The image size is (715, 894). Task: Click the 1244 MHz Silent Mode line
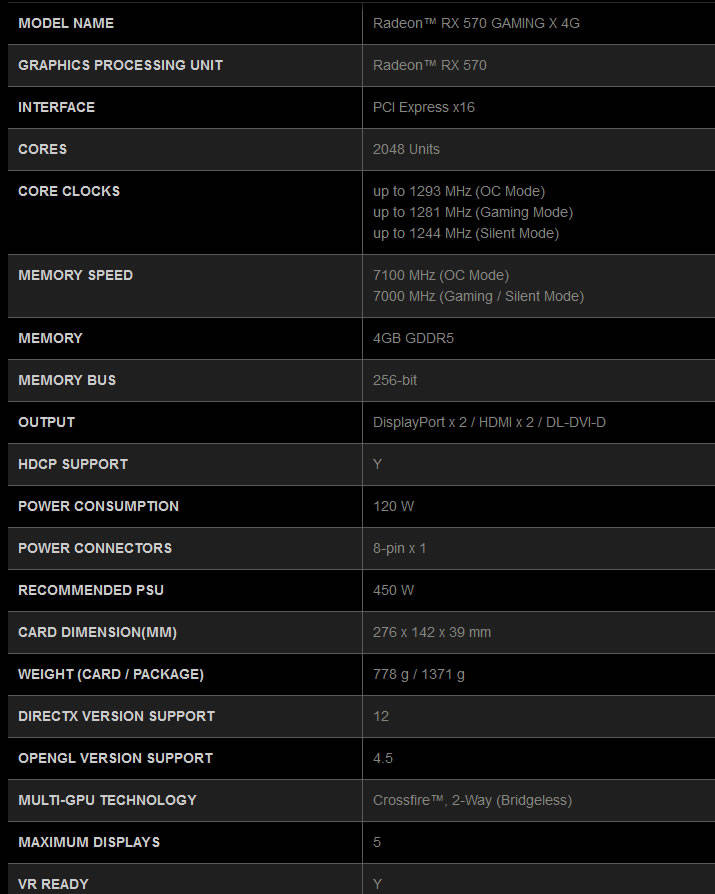click(466, 233)
